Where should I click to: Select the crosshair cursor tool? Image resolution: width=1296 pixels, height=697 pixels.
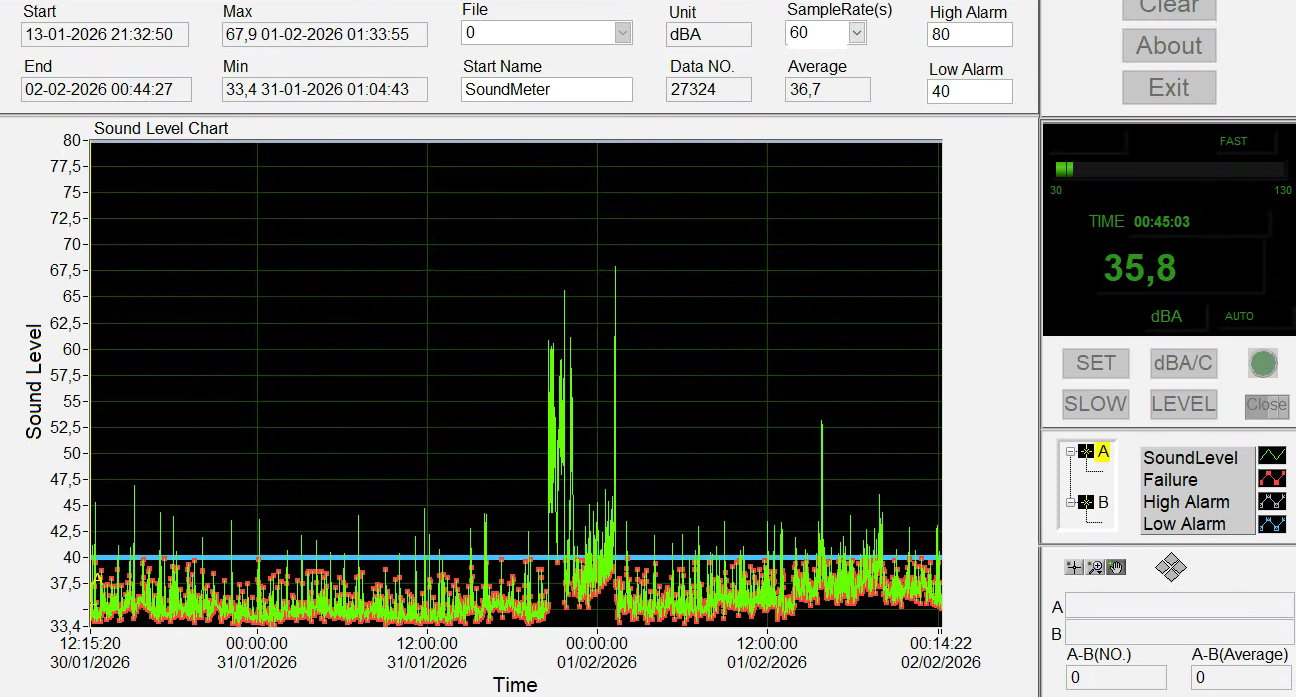(1074, 567)
